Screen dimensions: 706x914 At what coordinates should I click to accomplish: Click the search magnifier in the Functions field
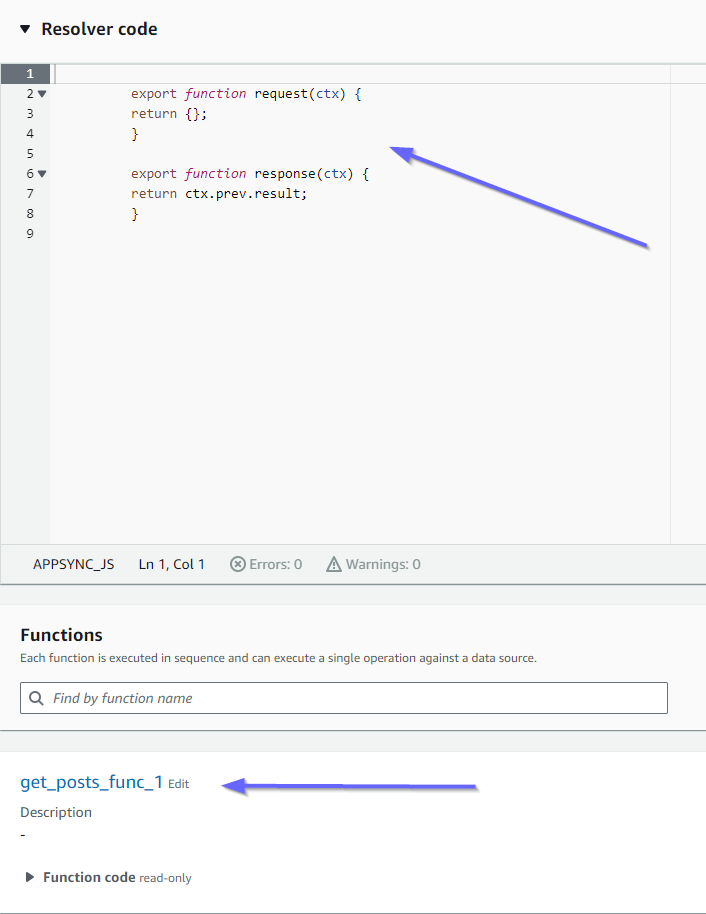(36, 697)
